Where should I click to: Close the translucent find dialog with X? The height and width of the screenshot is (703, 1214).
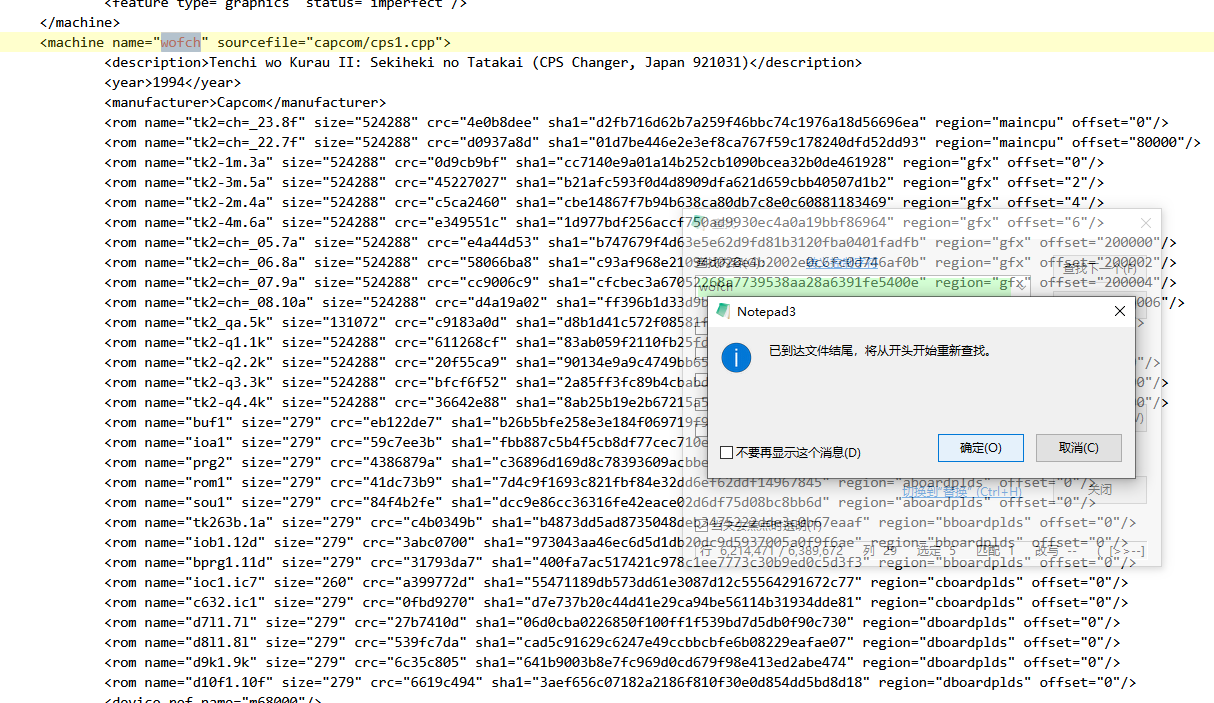(1146, 224)
